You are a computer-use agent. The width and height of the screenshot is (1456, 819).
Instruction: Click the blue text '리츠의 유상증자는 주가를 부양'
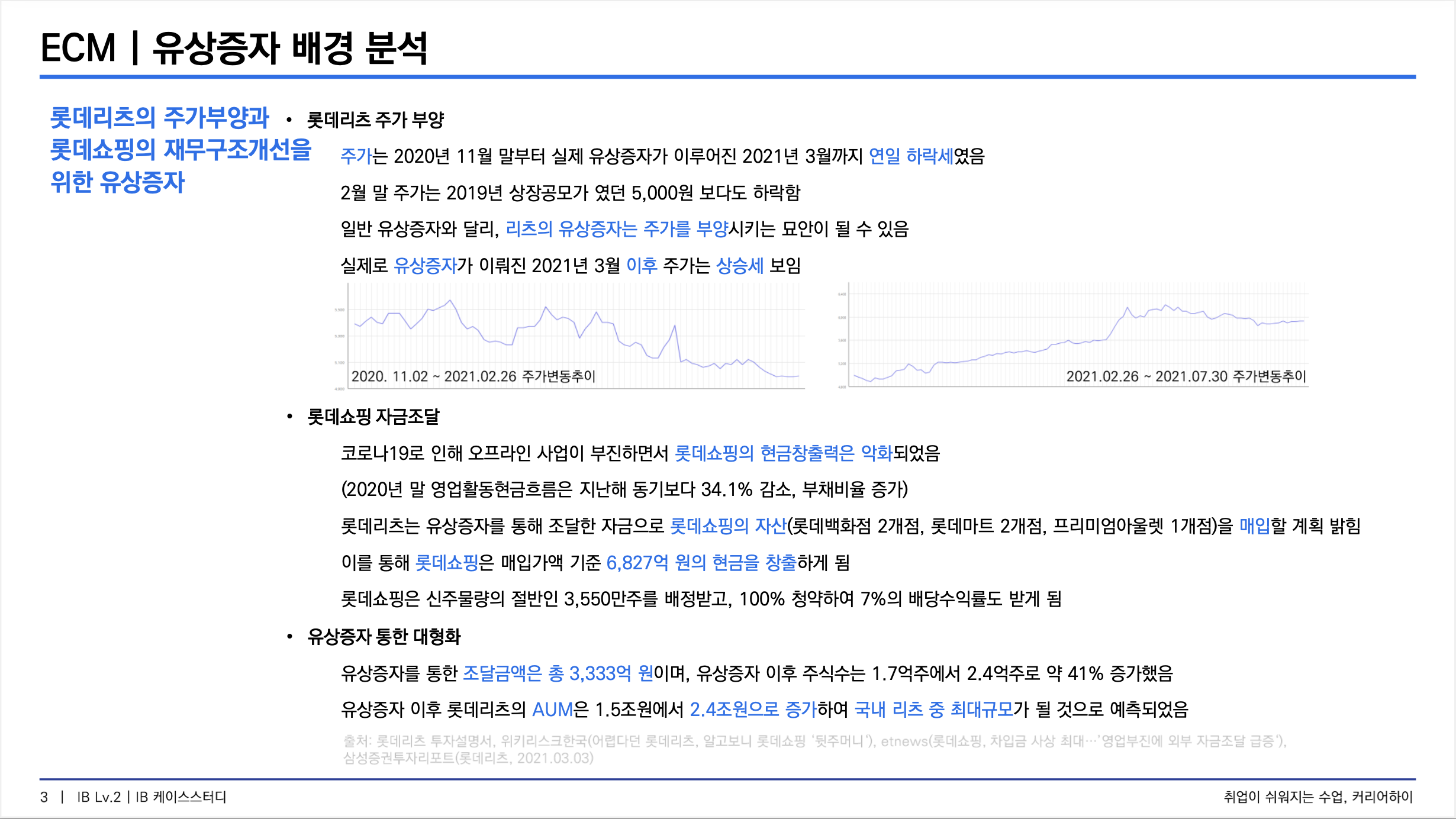pyautogui.click(x=617, y=229)
